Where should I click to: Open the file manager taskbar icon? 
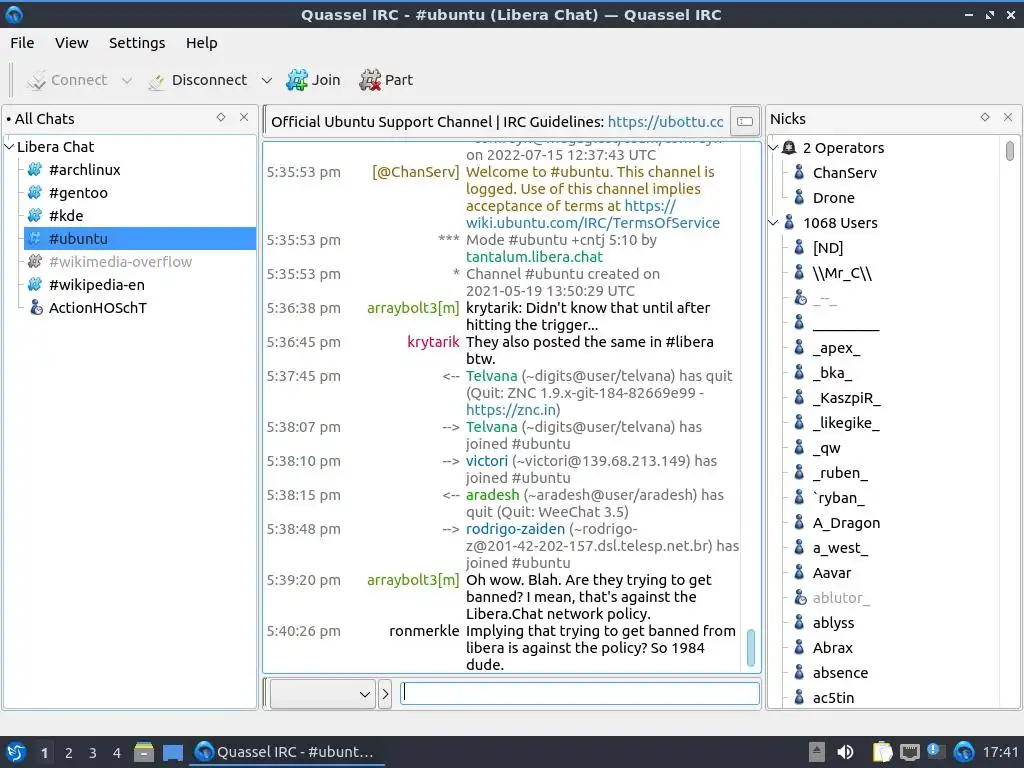[x=144, y=752]
